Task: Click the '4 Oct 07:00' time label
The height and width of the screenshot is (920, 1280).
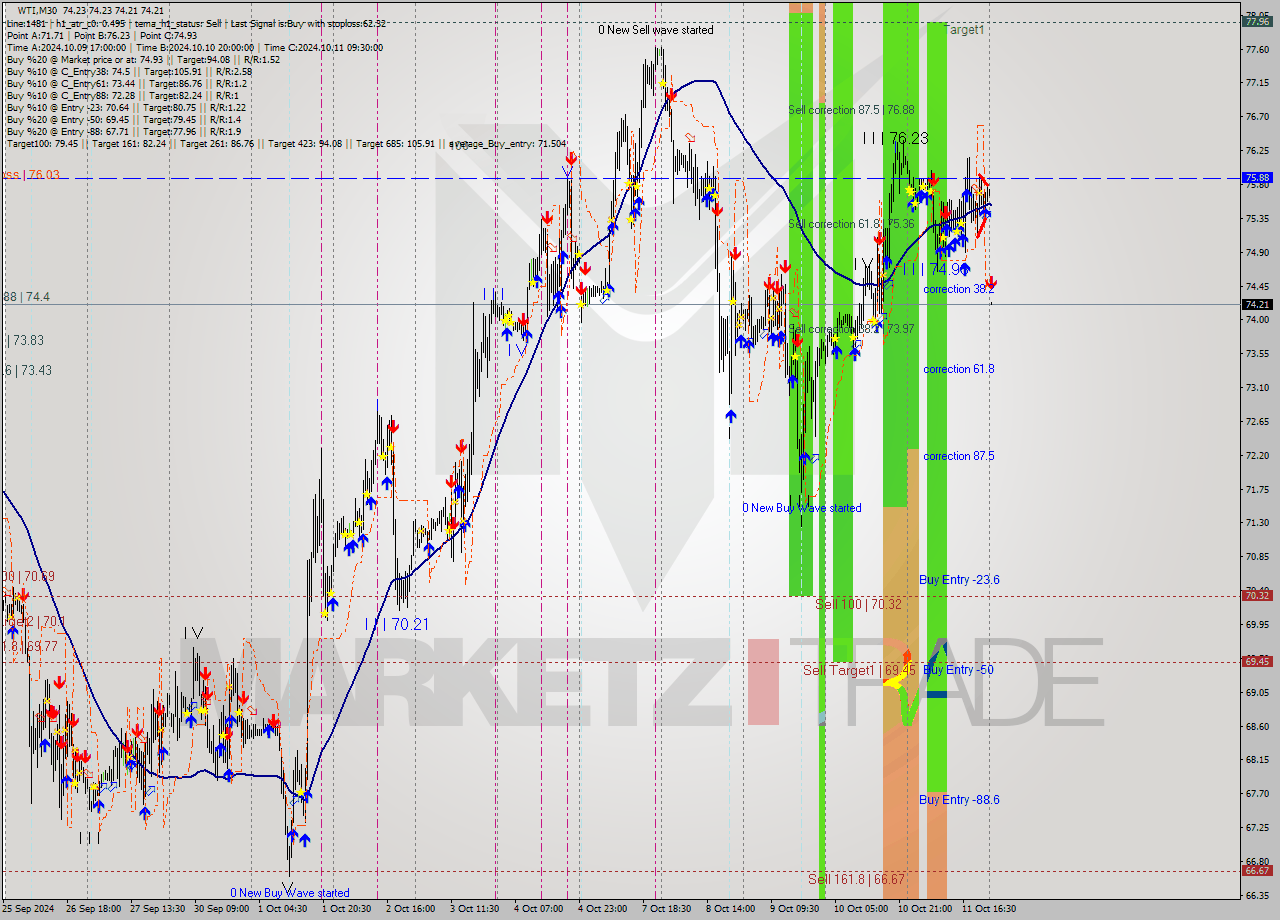Action: [x=539, y=909]
